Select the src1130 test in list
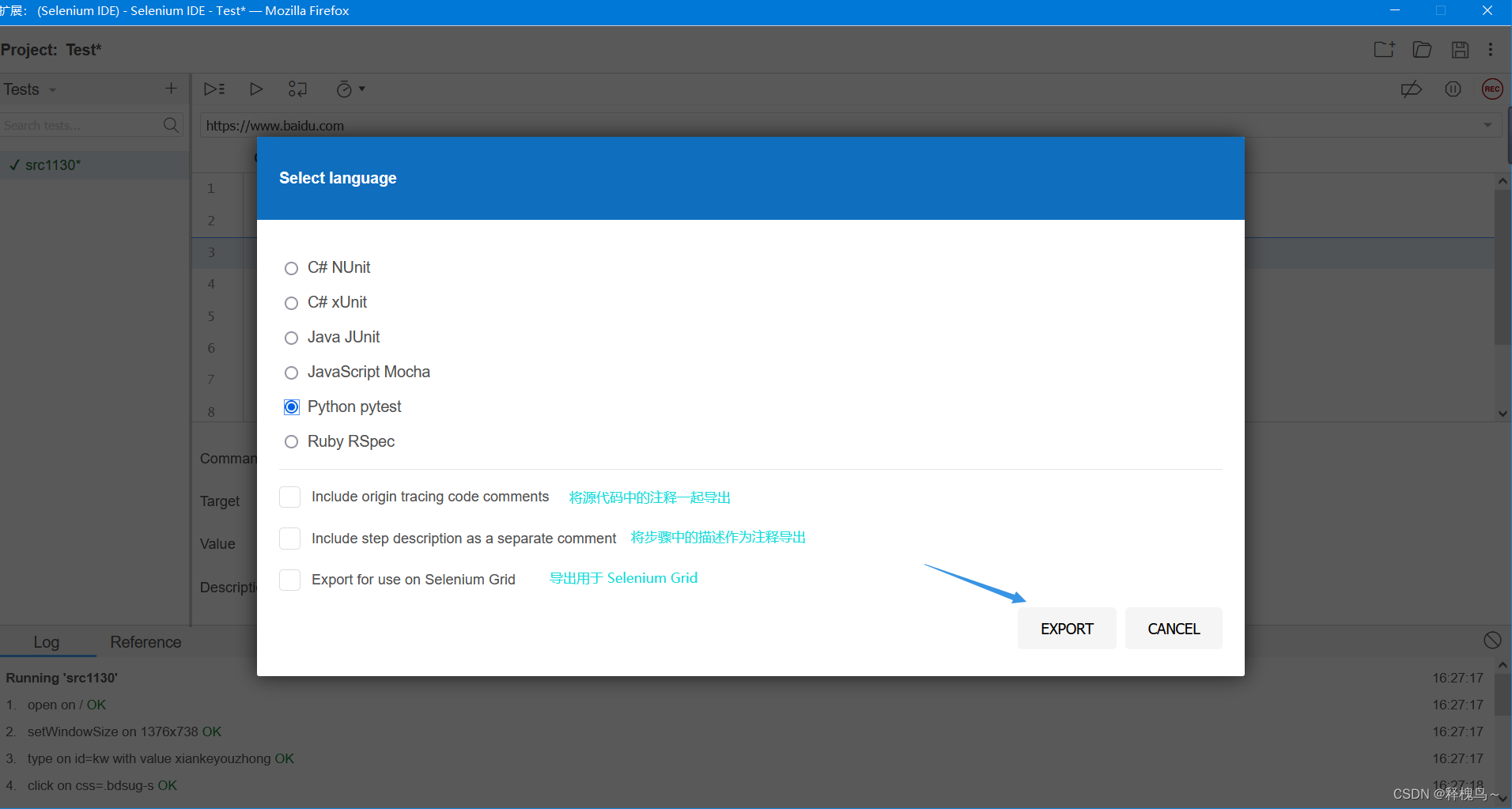Viewport: 1512px width, 809px height. [94, 164]
